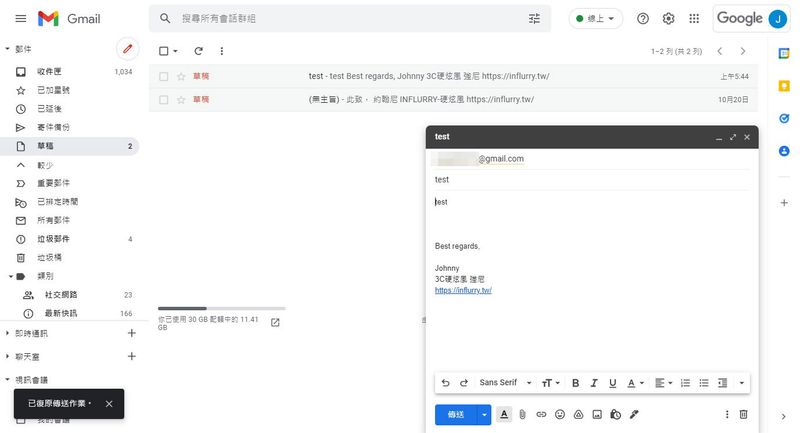800x433 pixels.
Task: Open storage management link icon
Action: (275, 322)
